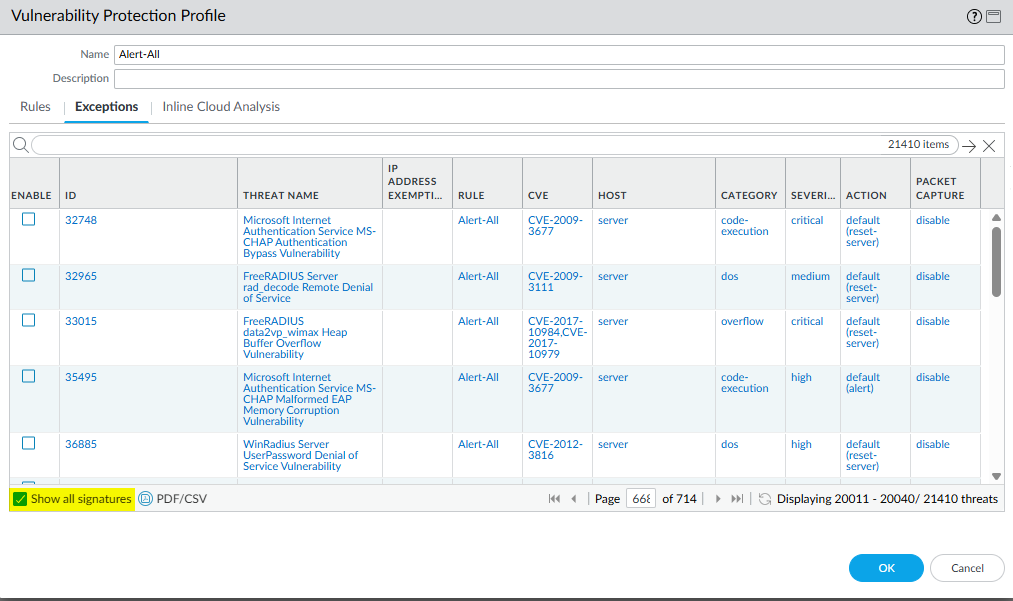The height and width of the screenshot is (601, 1013).
Task: Jump to last page of threats
Action: (737, 498)
